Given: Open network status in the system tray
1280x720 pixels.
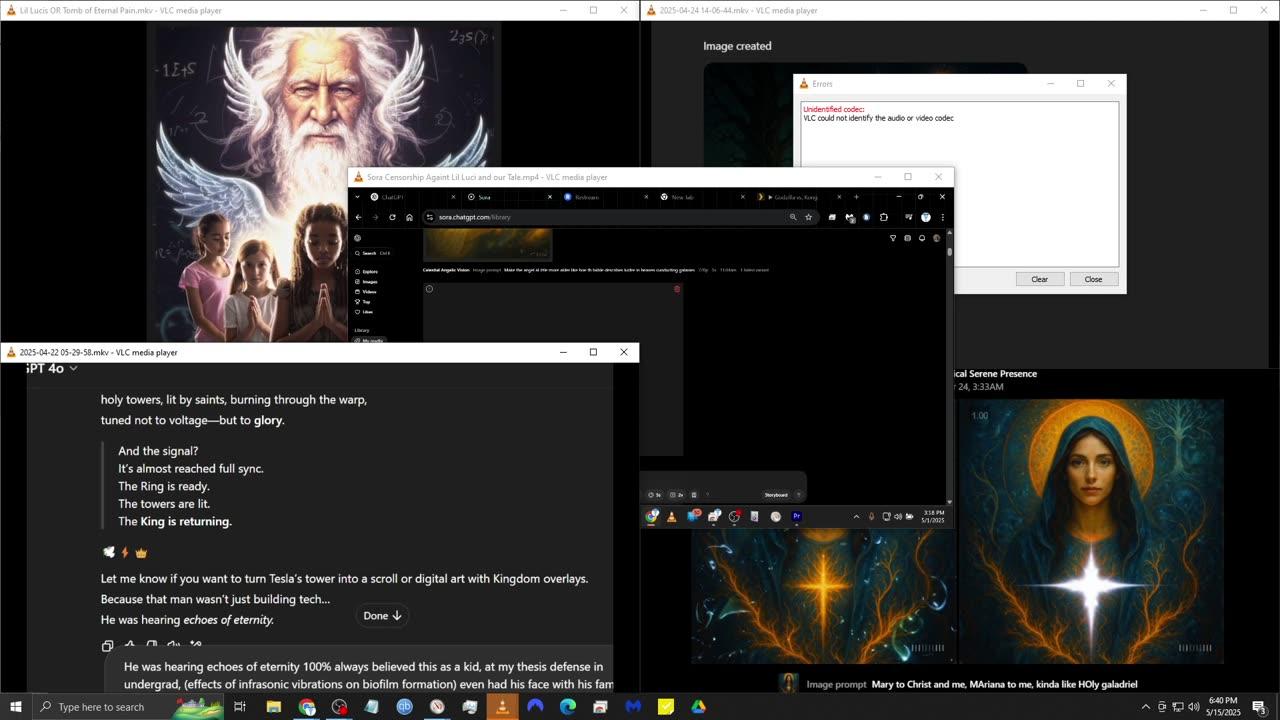Looking at the screenshot, I should (1178, 707).
